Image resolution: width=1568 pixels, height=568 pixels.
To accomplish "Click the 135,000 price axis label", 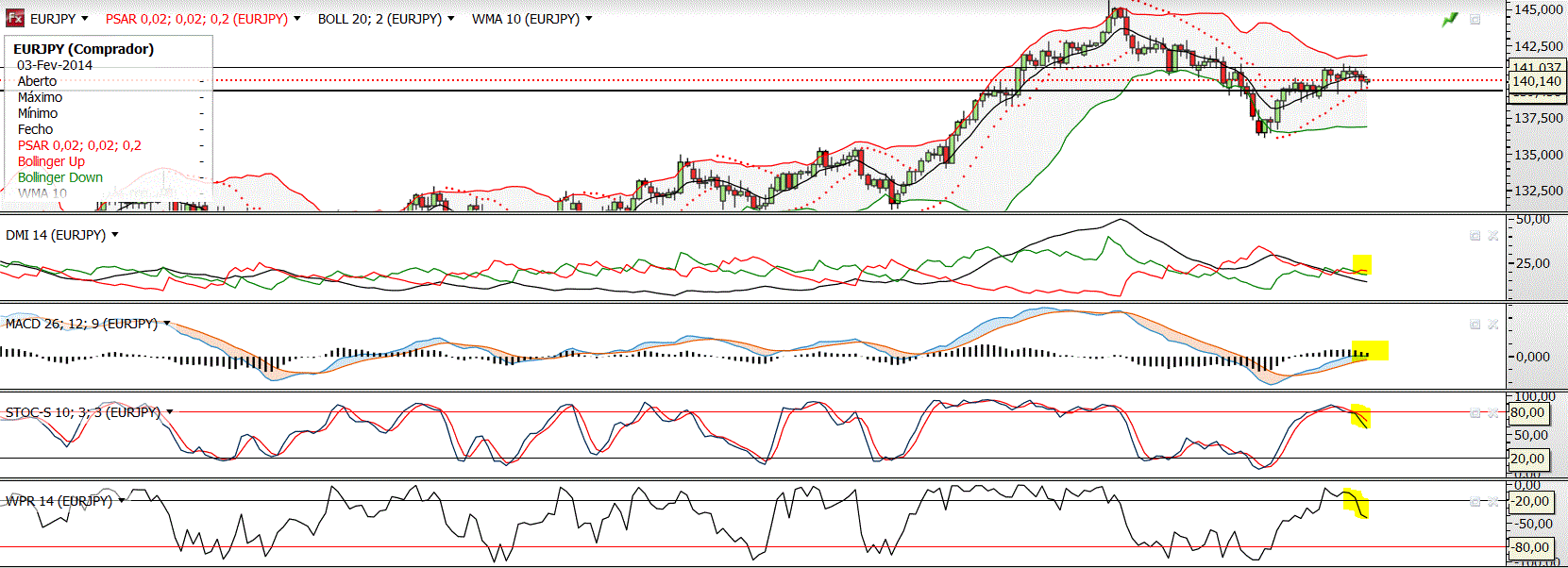I will (x=1539, y=155).
